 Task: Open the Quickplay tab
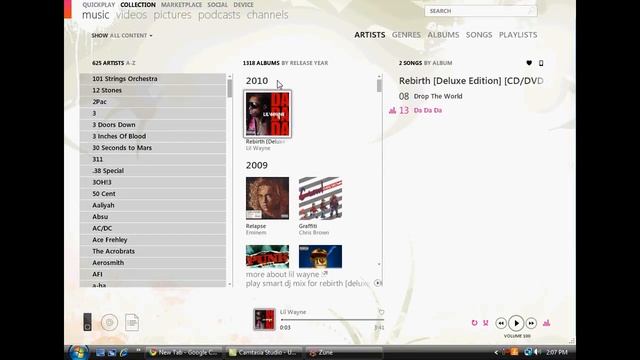coord(99,4)
